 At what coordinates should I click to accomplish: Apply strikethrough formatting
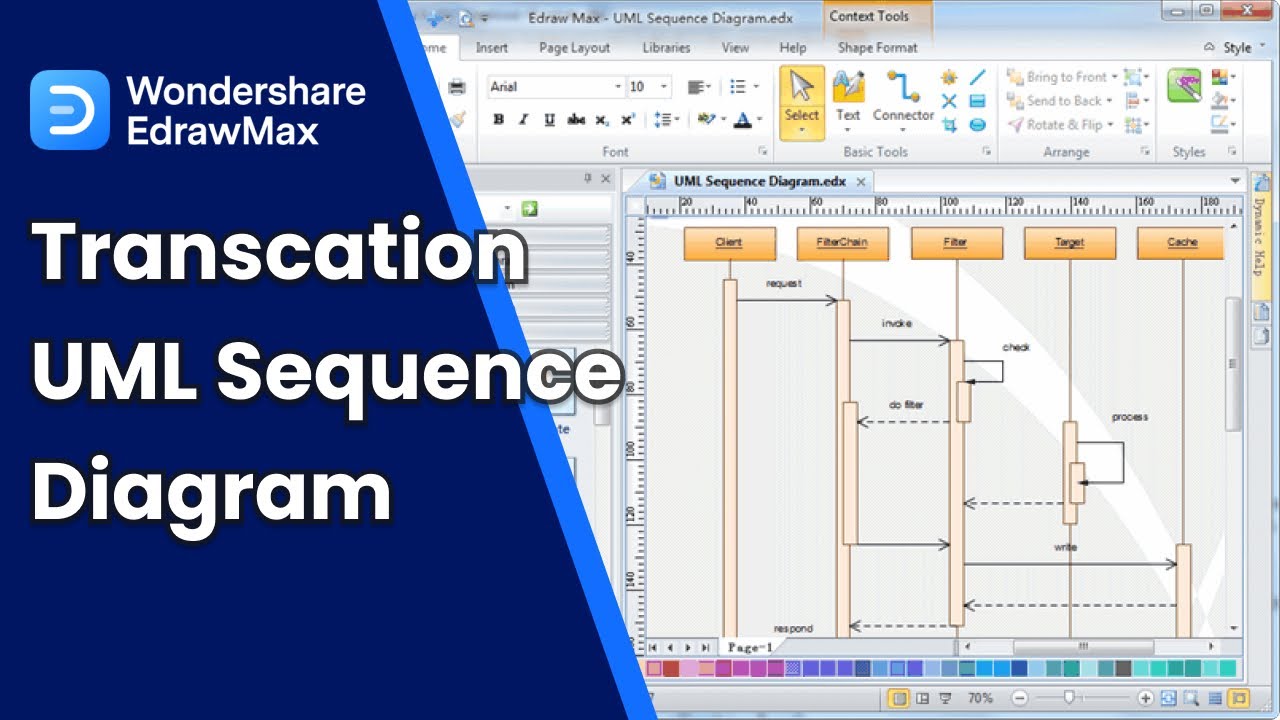tap(576, 119)
